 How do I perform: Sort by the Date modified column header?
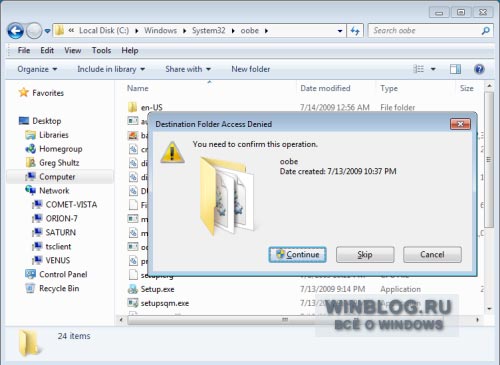pyautogui.click(x=325, y=88)
